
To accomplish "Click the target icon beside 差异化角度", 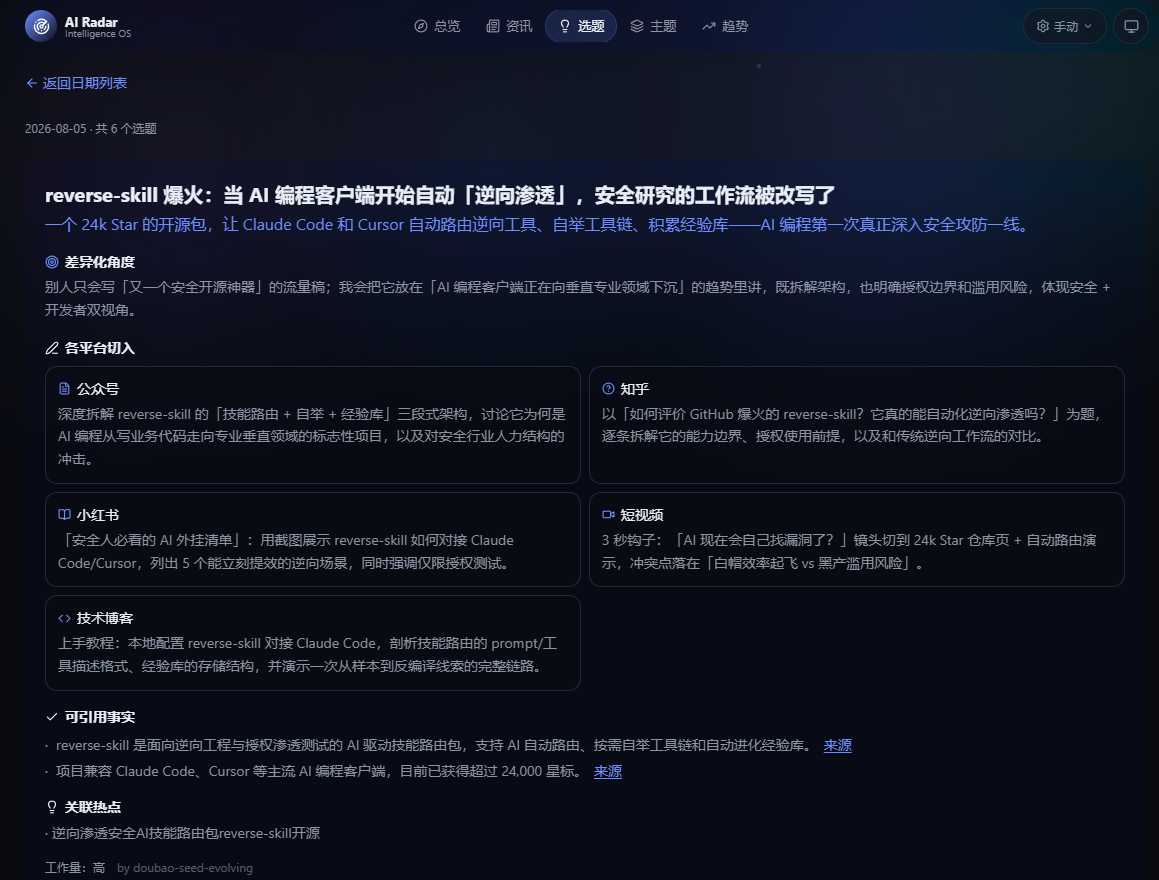I will pyautogui.click(x=52, y=262).
